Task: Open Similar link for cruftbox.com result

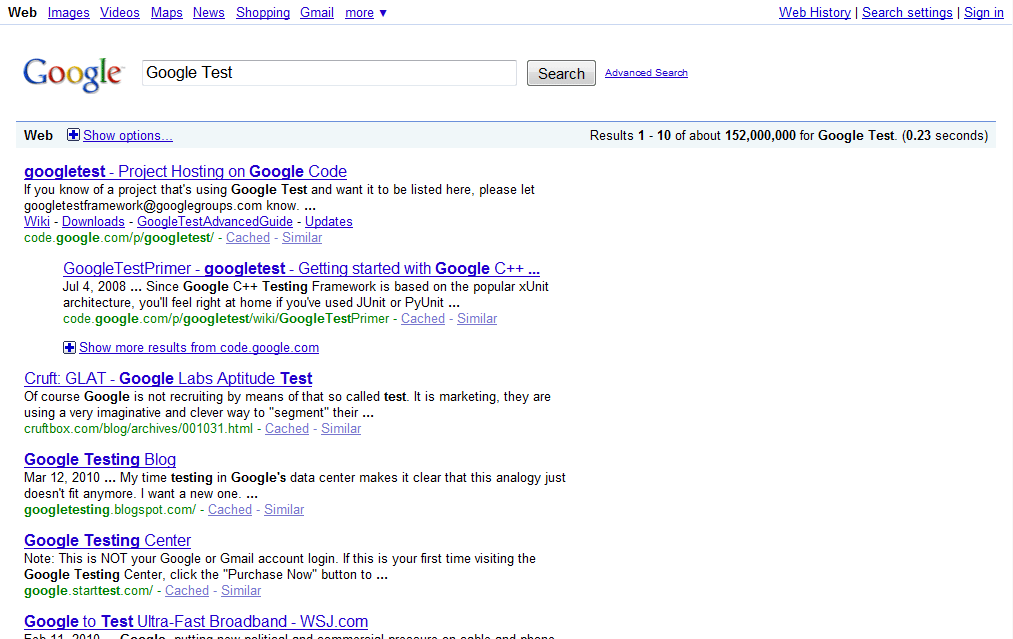Action: pyautogui.click(x=341, y=428)
